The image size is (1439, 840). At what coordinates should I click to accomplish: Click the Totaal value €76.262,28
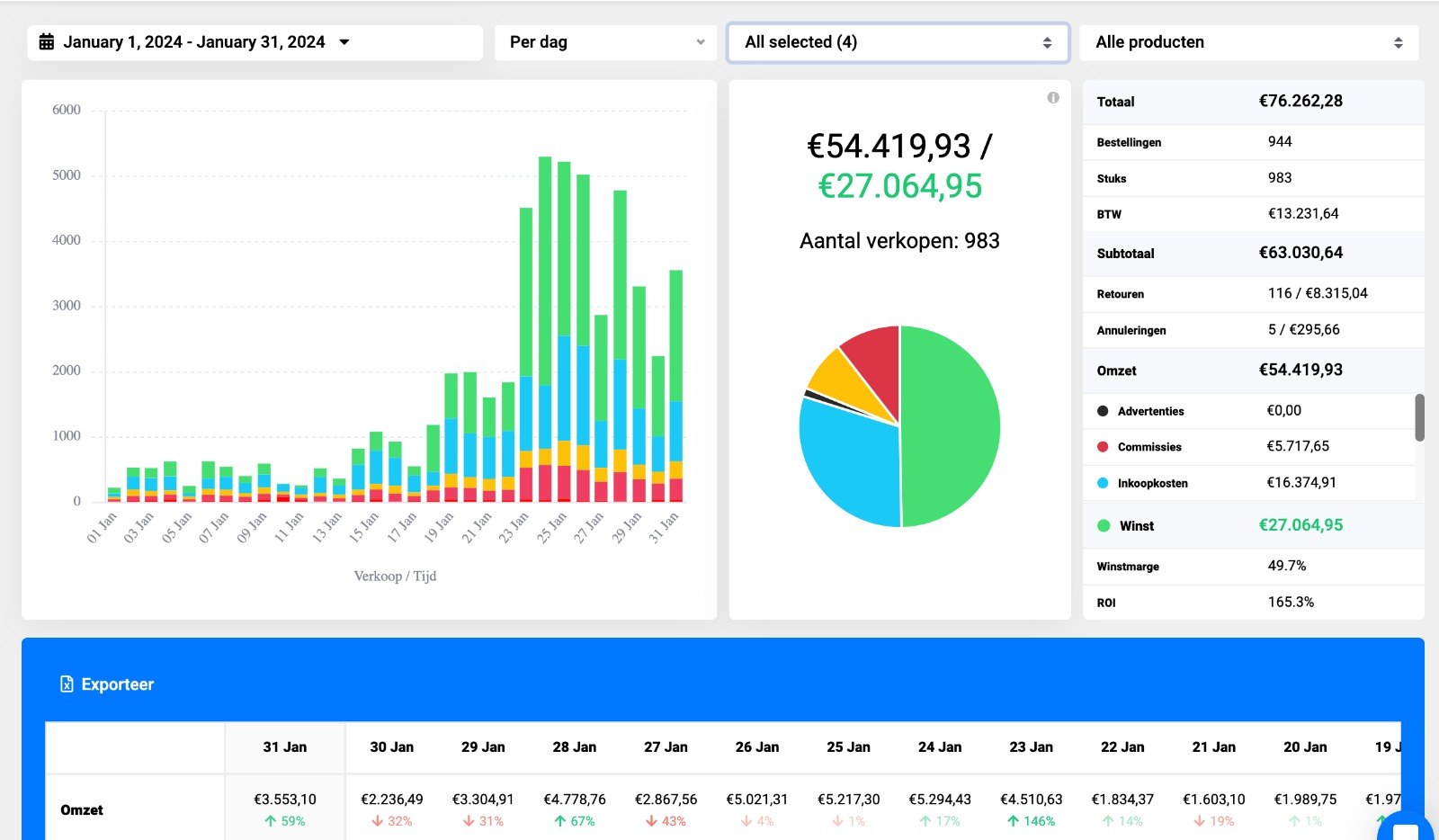click(1300, 101)
